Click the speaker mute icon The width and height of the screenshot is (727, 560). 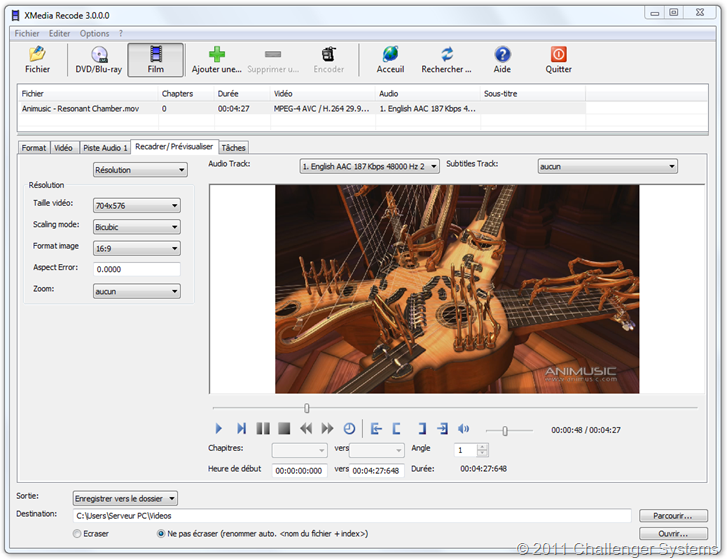pos(464,429)
